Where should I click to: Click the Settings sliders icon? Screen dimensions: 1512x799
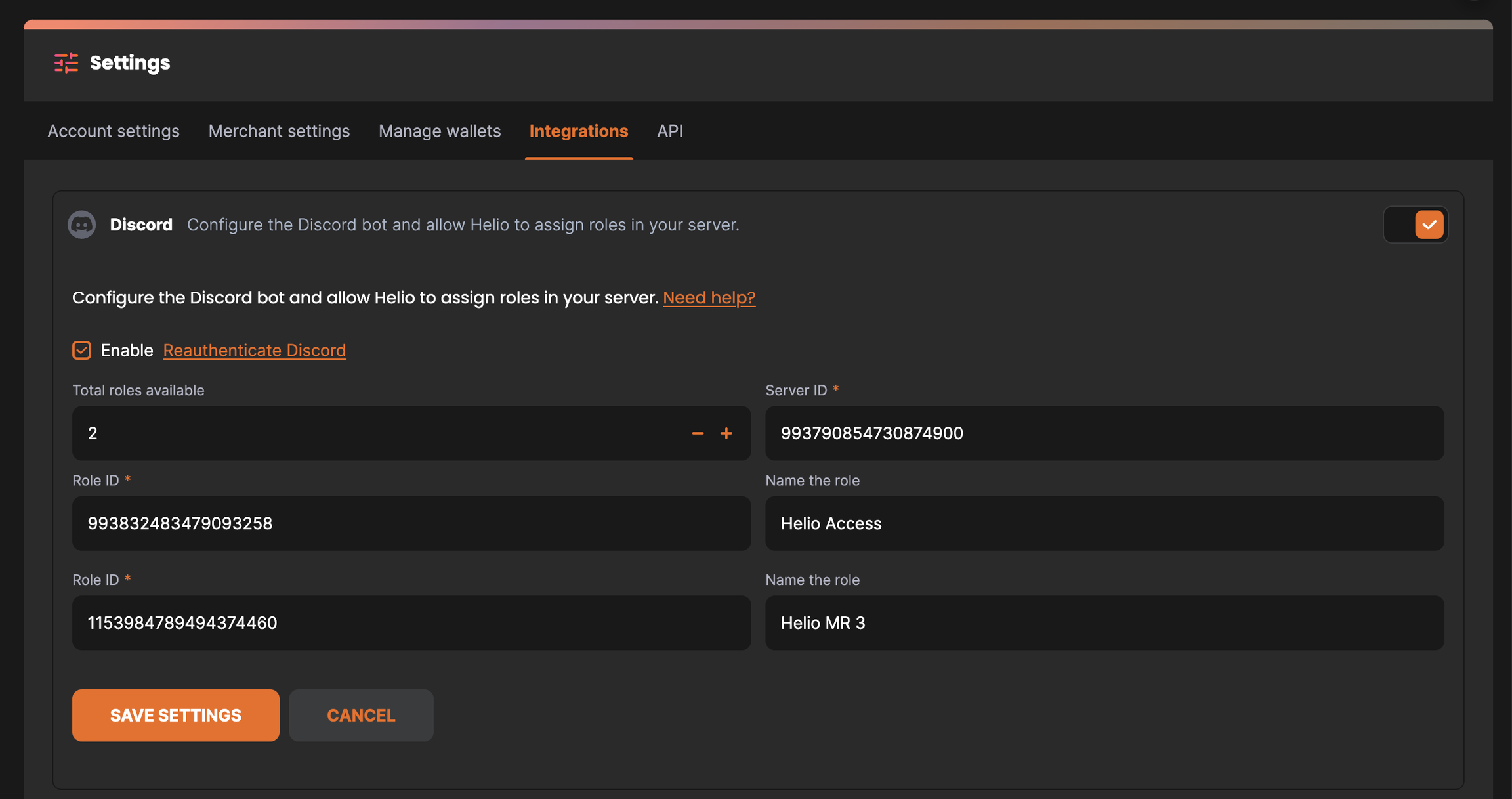pyautogui.click(x=66, y=63)
